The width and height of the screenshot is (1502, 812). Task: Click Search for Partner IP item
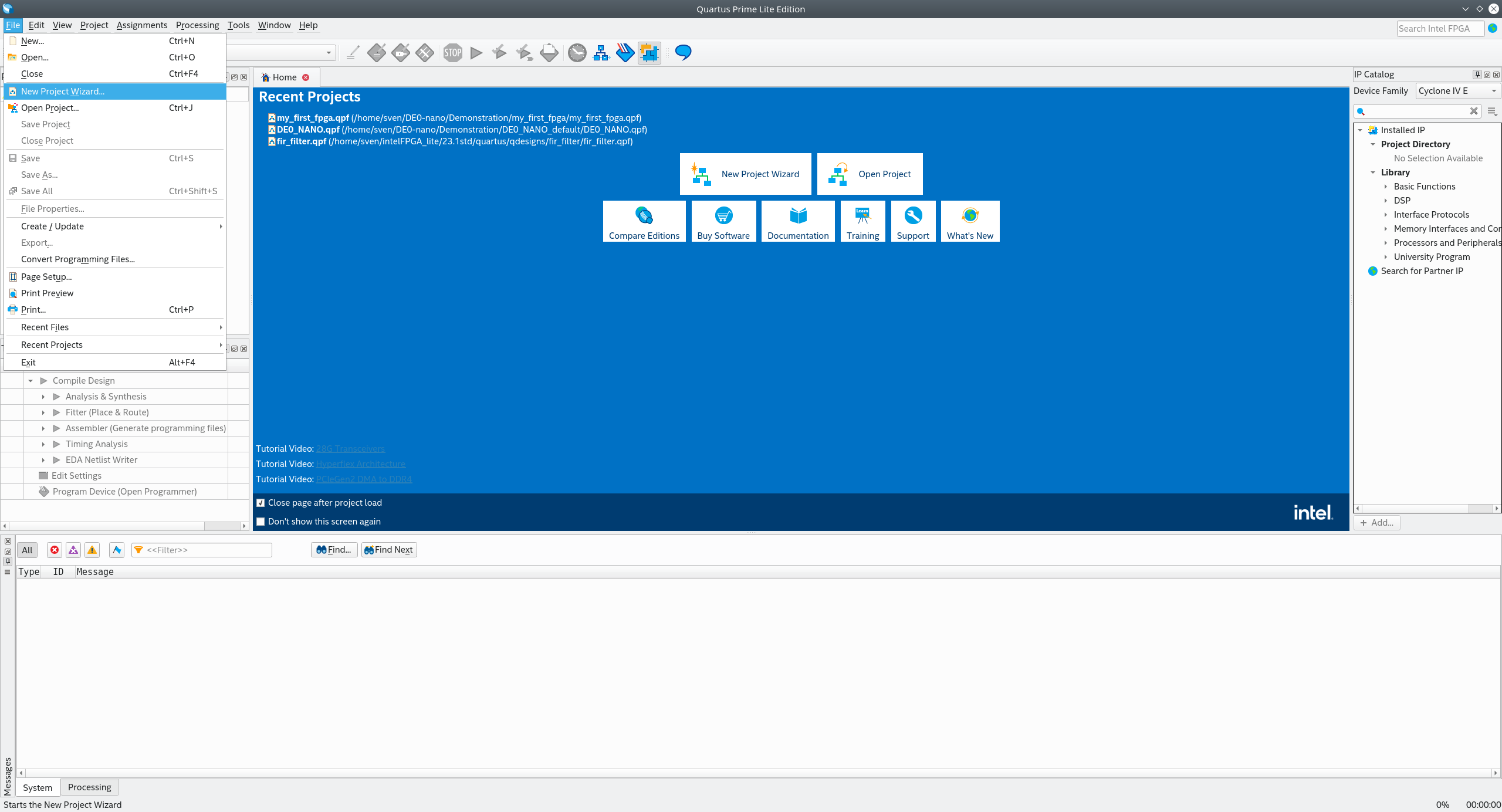1422,271
